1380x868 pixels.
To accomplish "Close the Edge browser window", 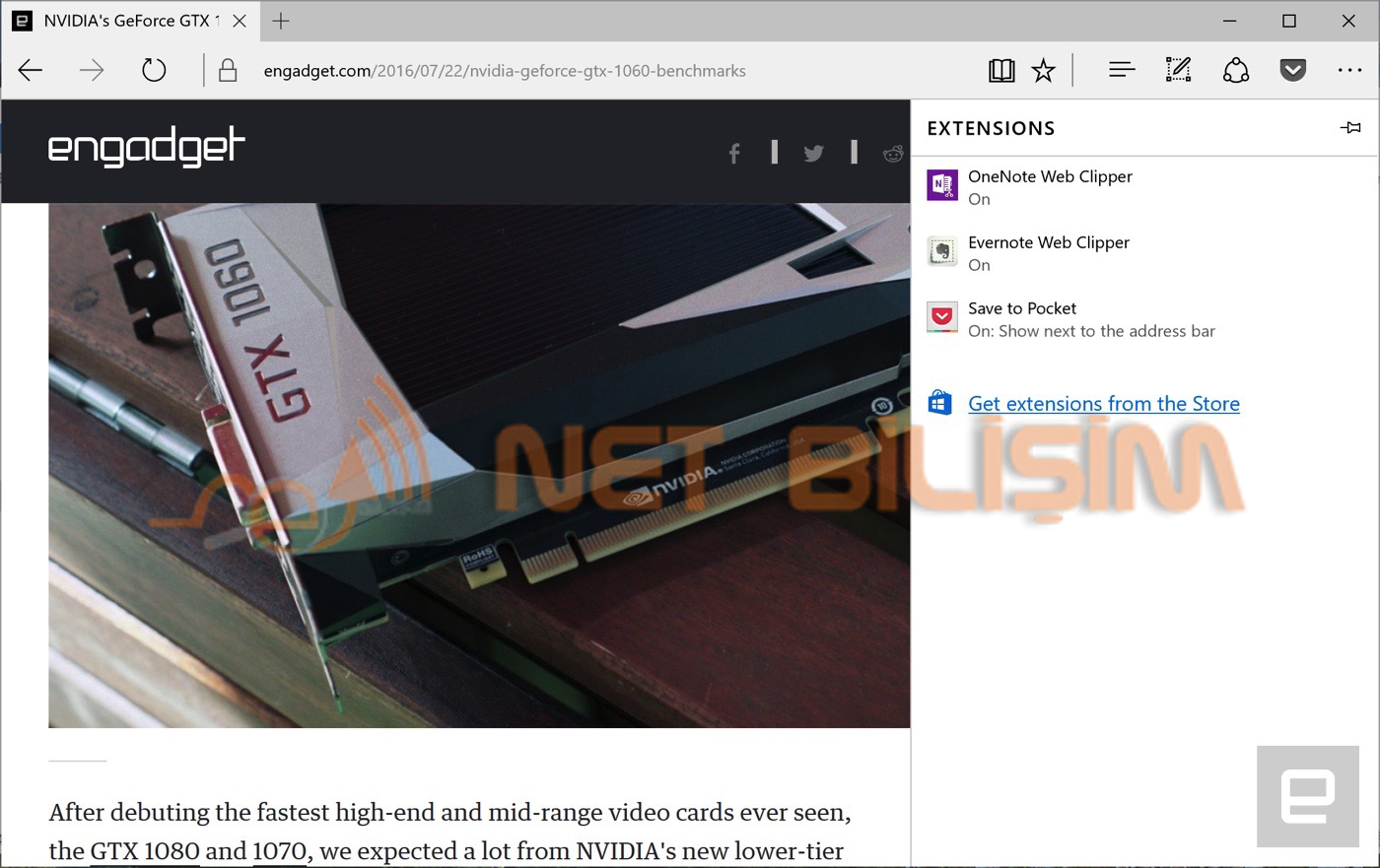I will tap(1348, 21).
